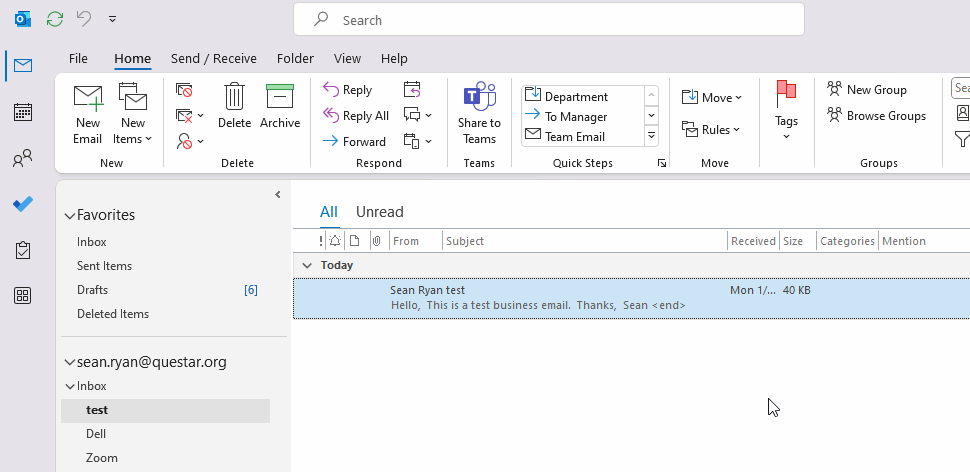Click the Reply button

click(x=348, y=90)
